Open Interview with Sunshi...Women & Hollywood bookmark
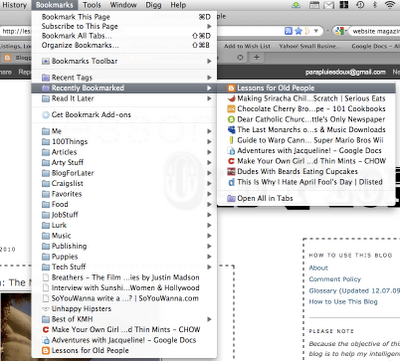Image resolution: width=400 pixels, height=361 pixels. (124, 288)
